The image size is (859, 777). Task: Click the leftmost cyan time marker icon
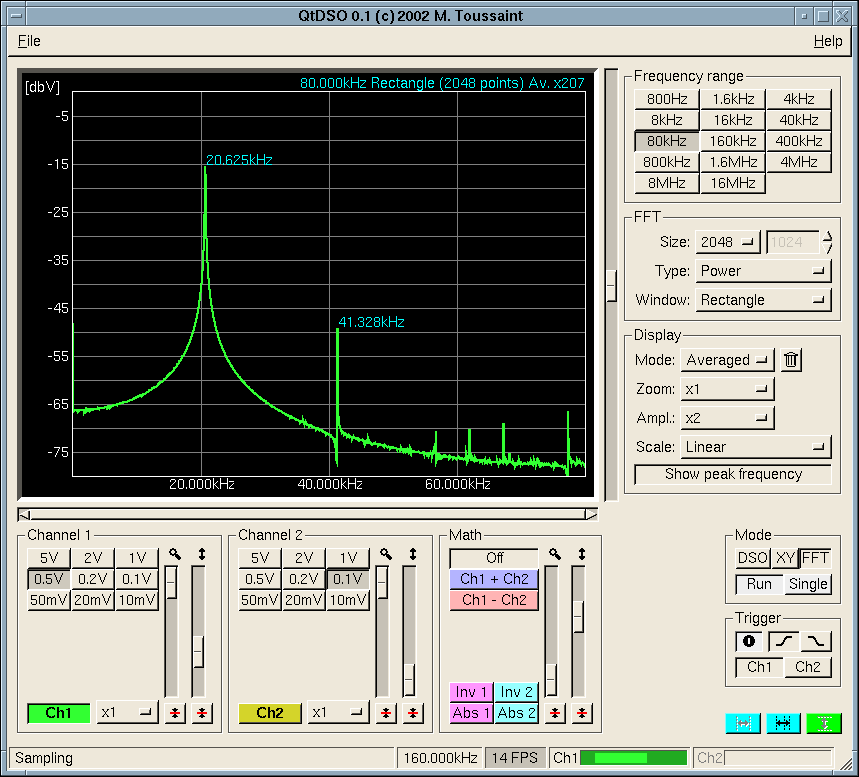[742, 723]
